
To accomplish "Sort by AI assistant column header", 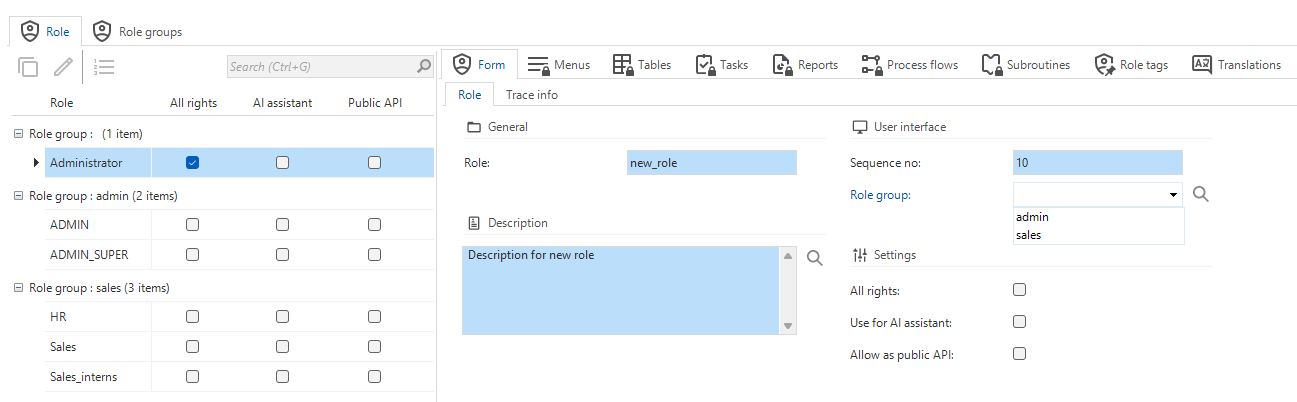I will click(283, 103).
